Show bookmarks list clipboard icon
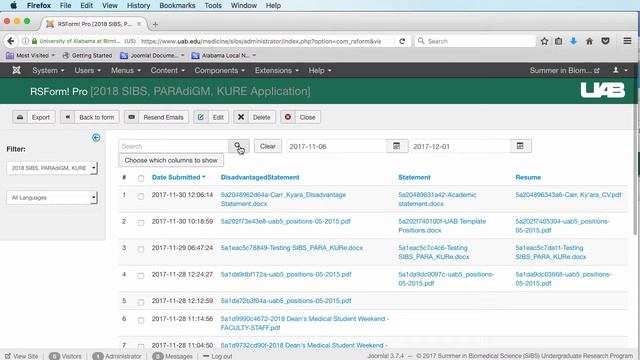 (x=558, y=41)
